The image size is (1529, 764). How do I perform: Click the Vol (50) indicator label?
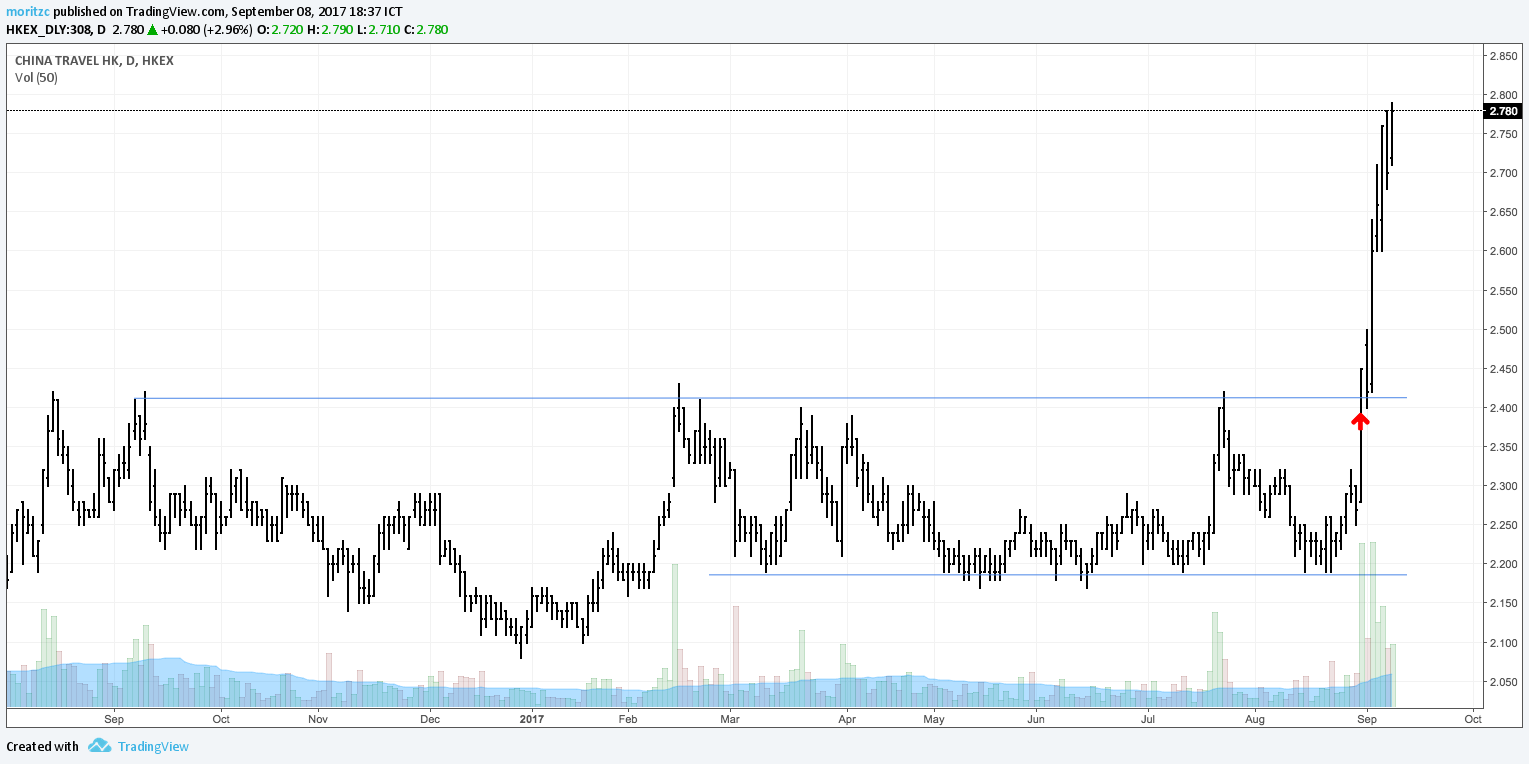tap(36, 77)
